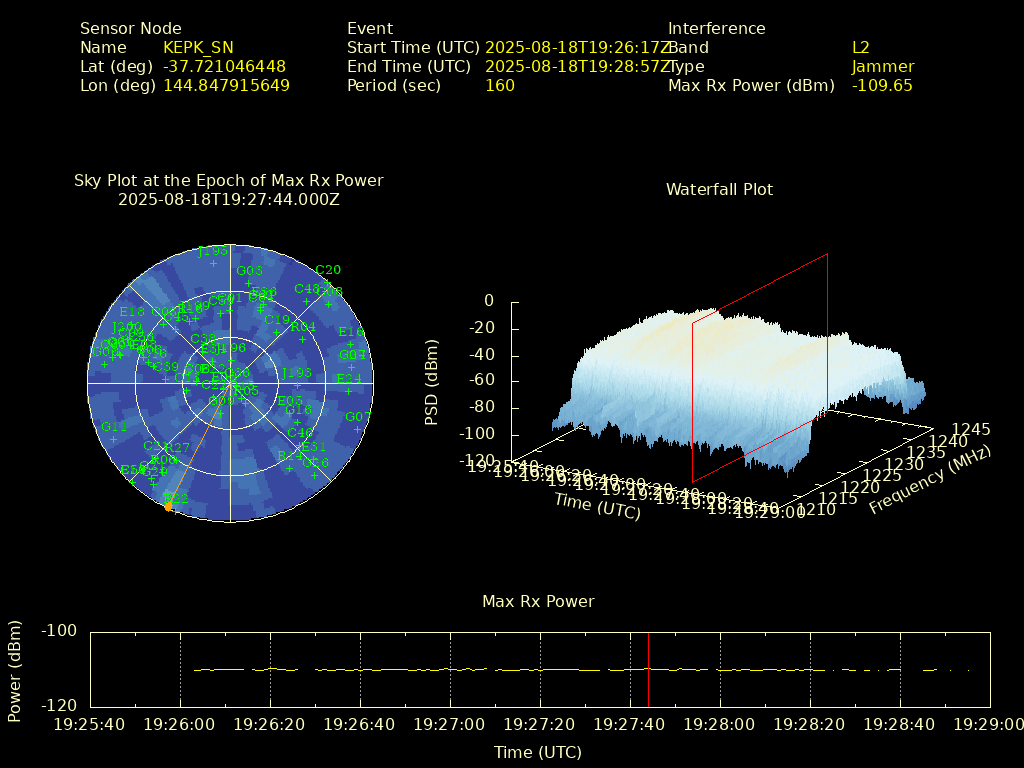The height and width of the screenshot is (768, 1024).
Task: Click the Max Rx Power value -109.65
Action: point(882,86)
